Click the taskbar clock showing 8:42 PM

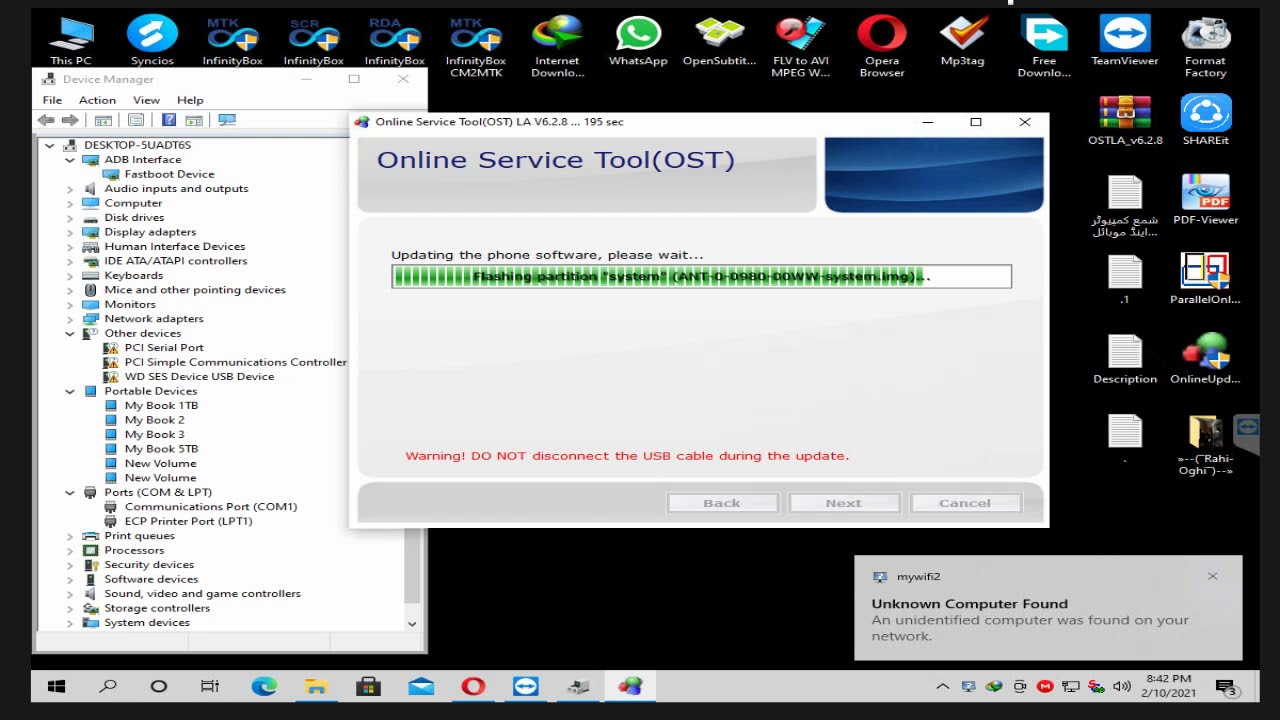[x=1168, y=686]
